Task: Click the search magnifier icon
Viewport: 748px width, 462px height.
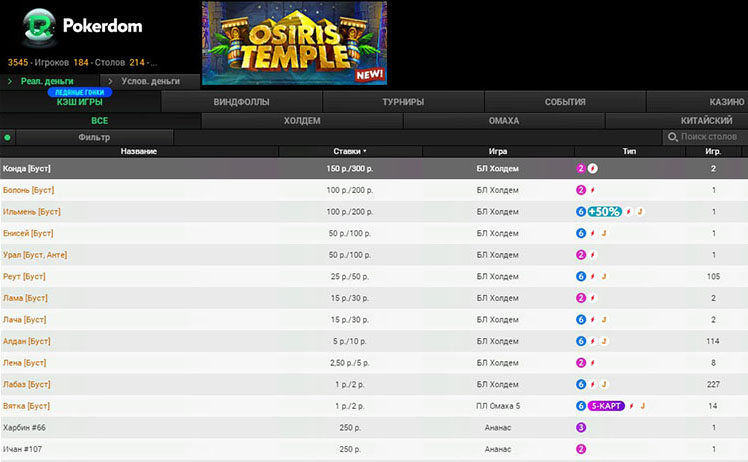Action: [x=673, y=137]
